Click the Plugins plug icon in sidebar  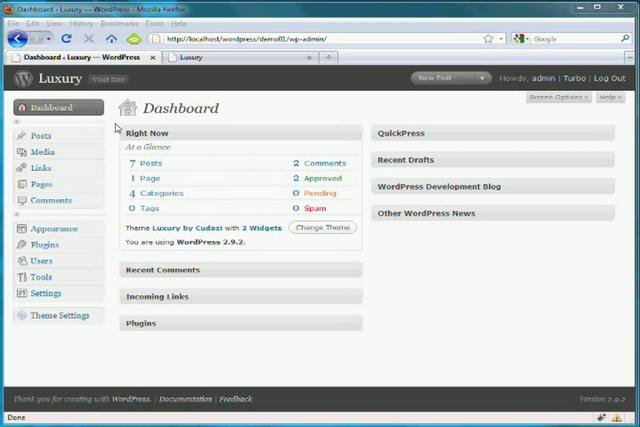[x=21, y=245]
